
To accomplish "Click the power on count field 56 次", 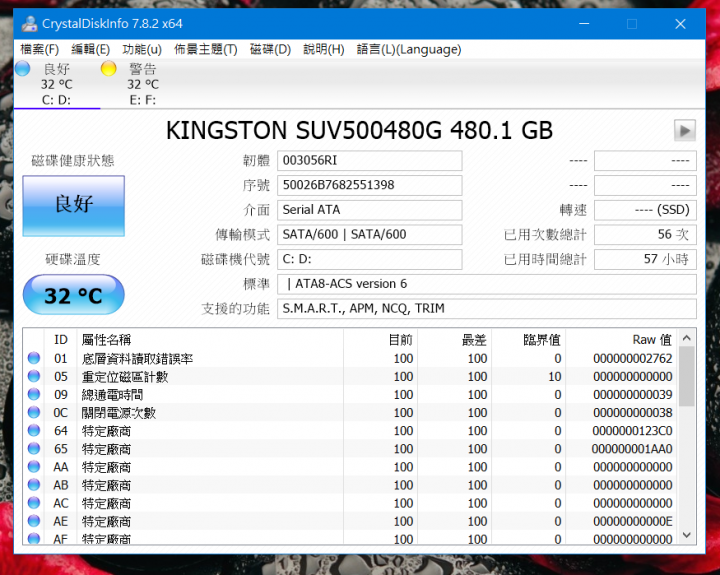I will coord(645,235).
